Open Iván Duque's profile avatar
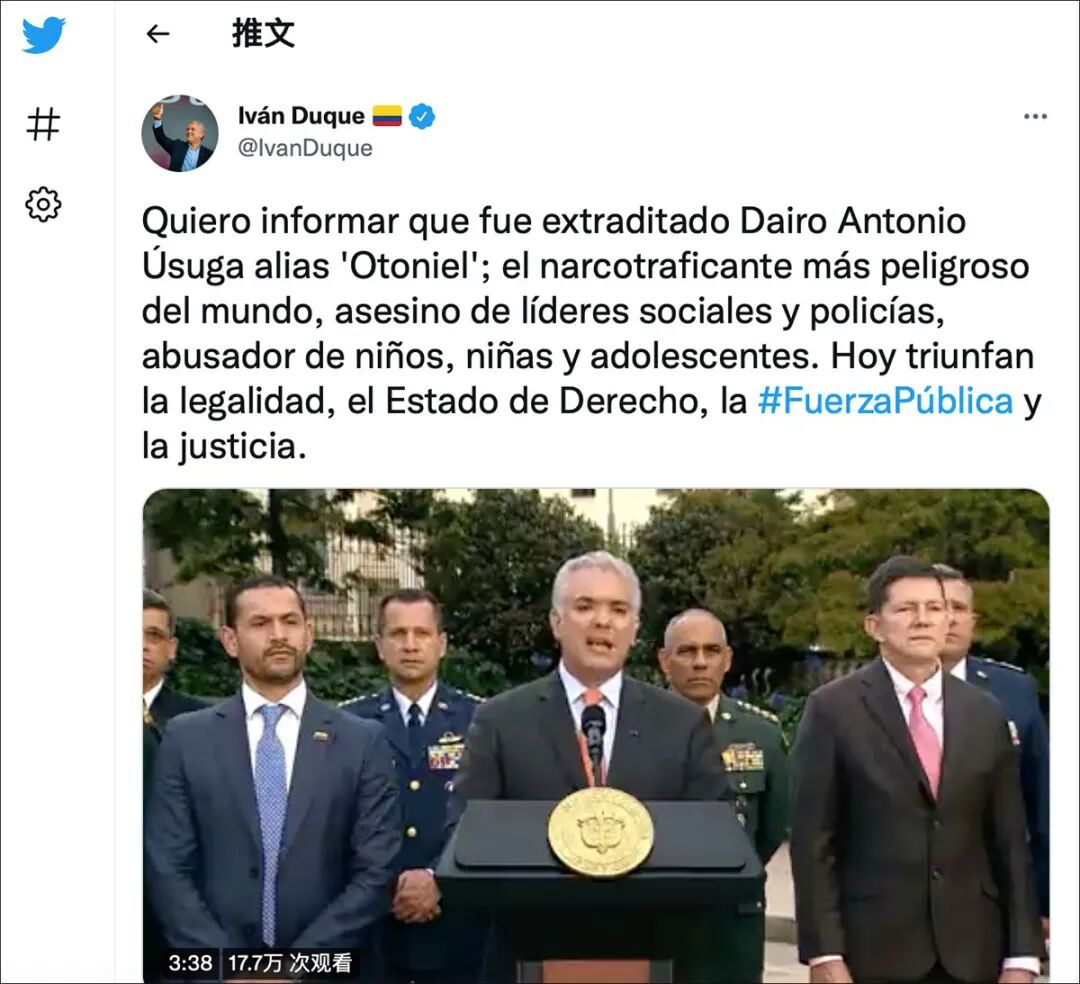The height and width of the screenshot is (984, 1080). pyautogui.click(x=180, y=133)
